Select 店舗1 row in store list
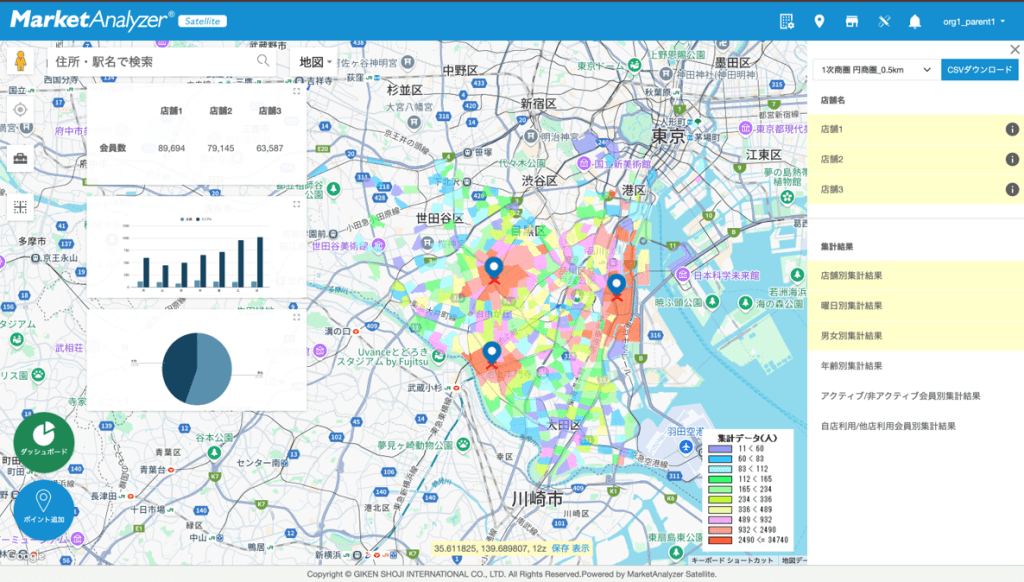The image size is (1024, 582). (x=916, y=129)
